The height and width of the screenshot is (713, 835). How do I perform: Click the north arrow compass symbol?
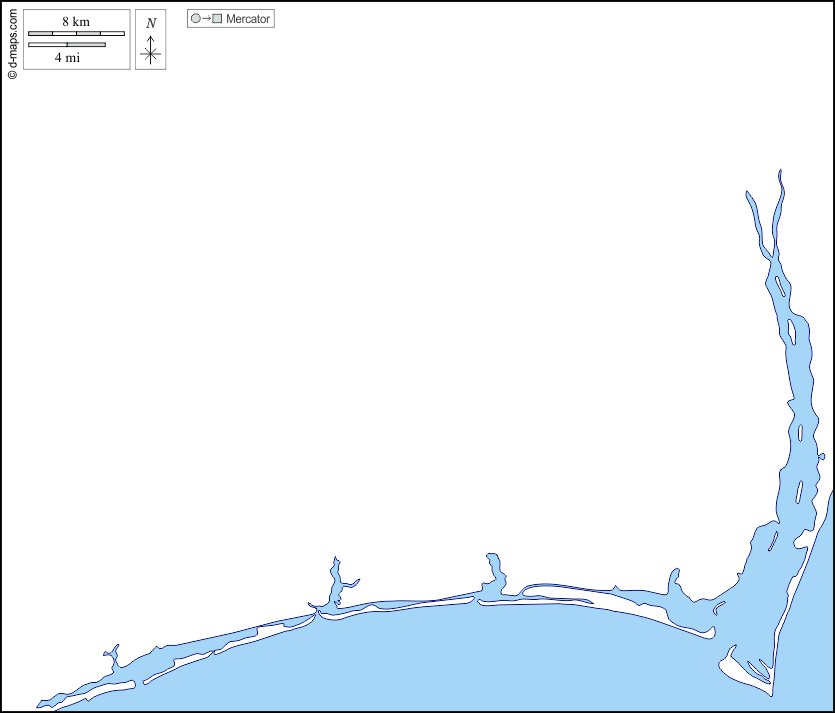pos(151,52)
